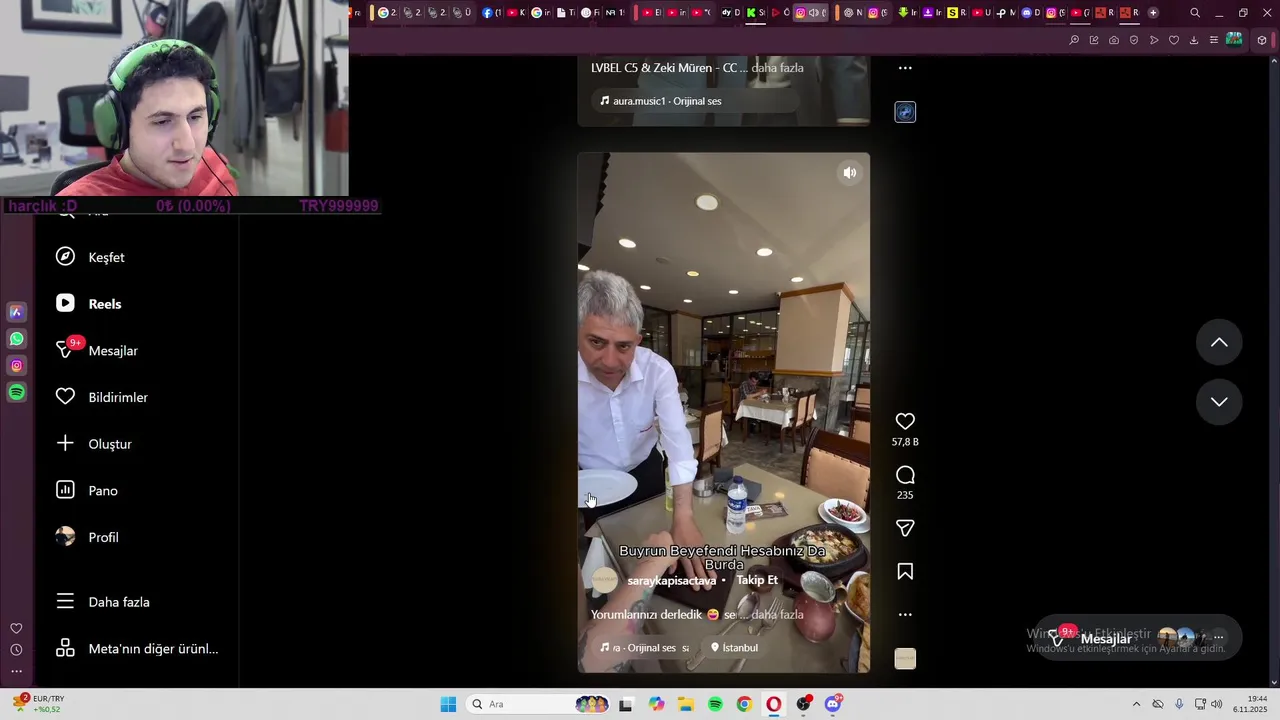
Task: Open Opera sidebar history clock icon
Action: (x=16, y=650)
